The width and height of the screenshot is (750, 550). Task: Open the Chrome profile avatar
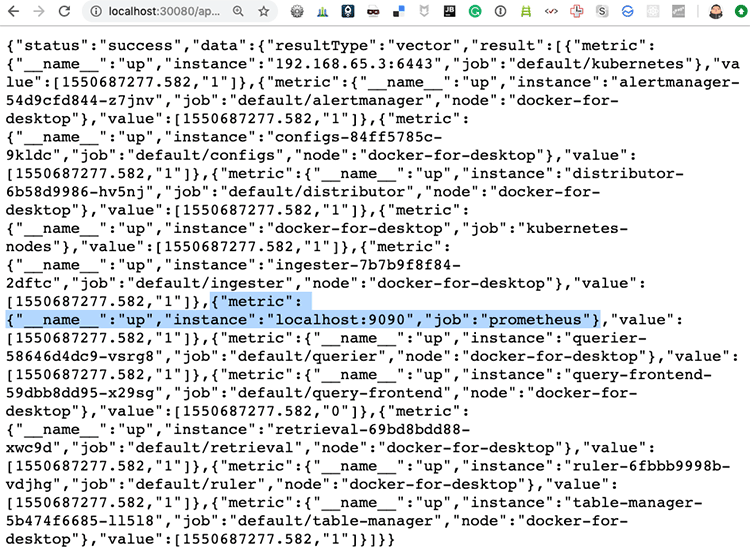click(716, 11)
